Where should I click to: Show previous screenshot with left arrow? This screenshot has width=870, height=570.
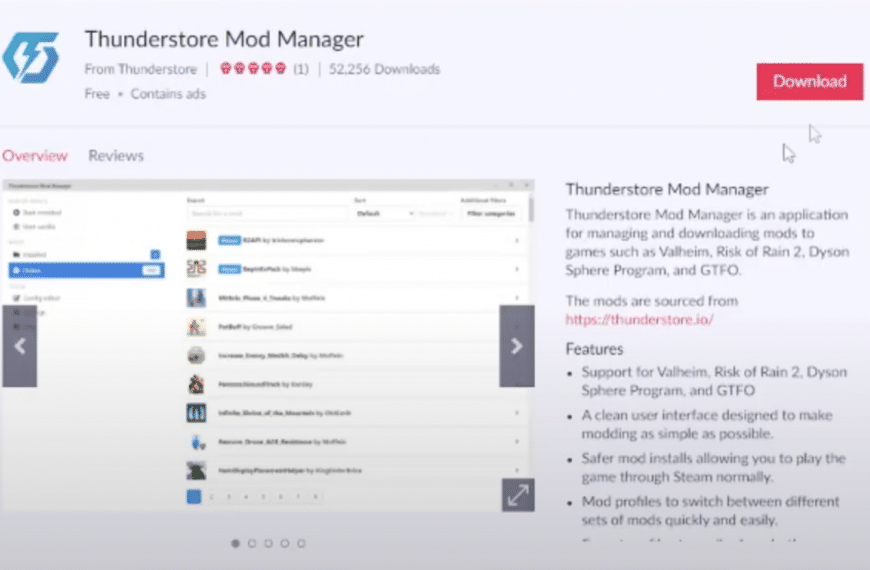(x=19, y=346)
